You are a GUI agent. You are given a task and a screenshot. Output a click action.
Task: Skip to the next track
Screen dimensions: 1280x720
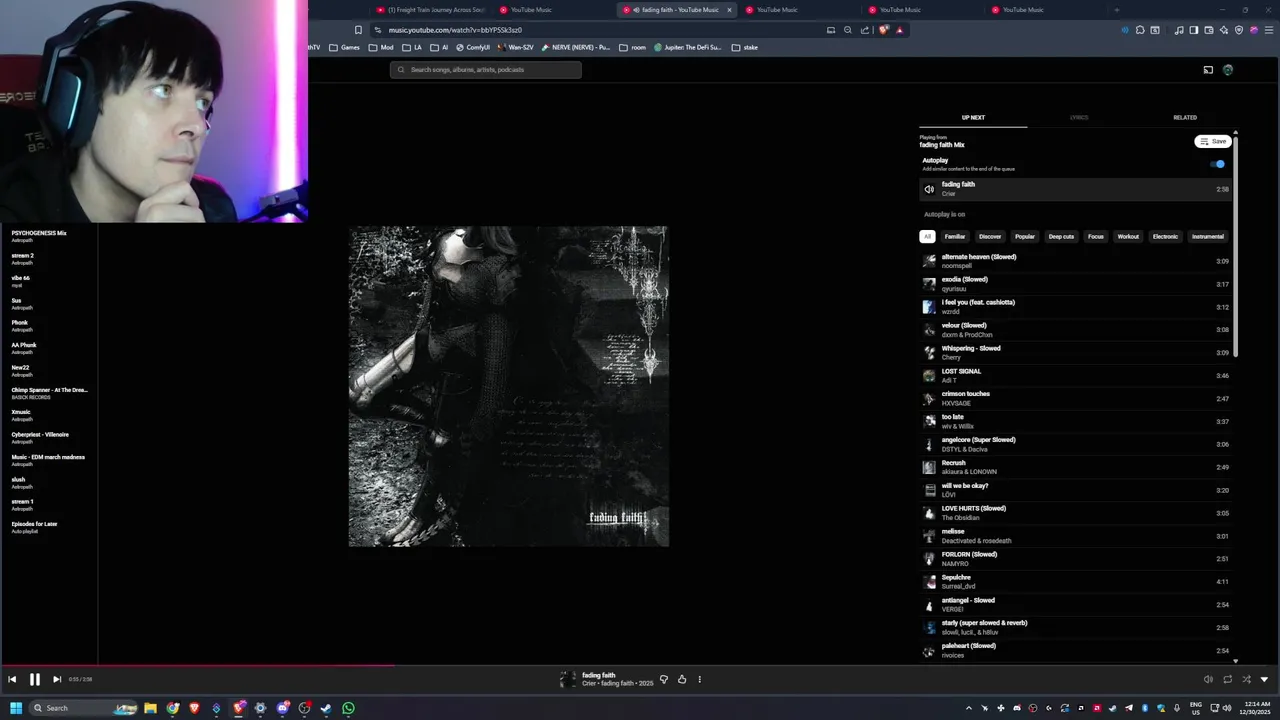(x=57, y=679)
